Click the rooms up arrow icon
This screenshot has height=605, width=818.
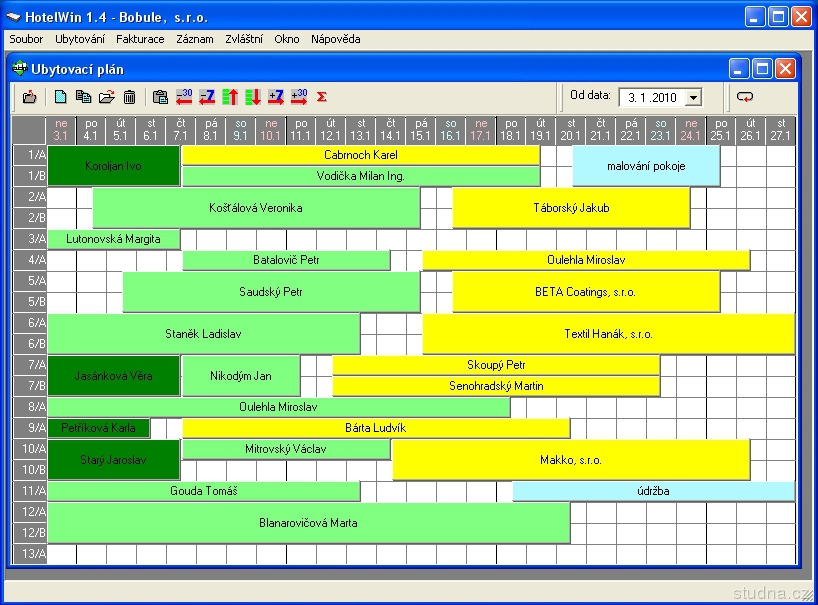[x=230, y=97]
